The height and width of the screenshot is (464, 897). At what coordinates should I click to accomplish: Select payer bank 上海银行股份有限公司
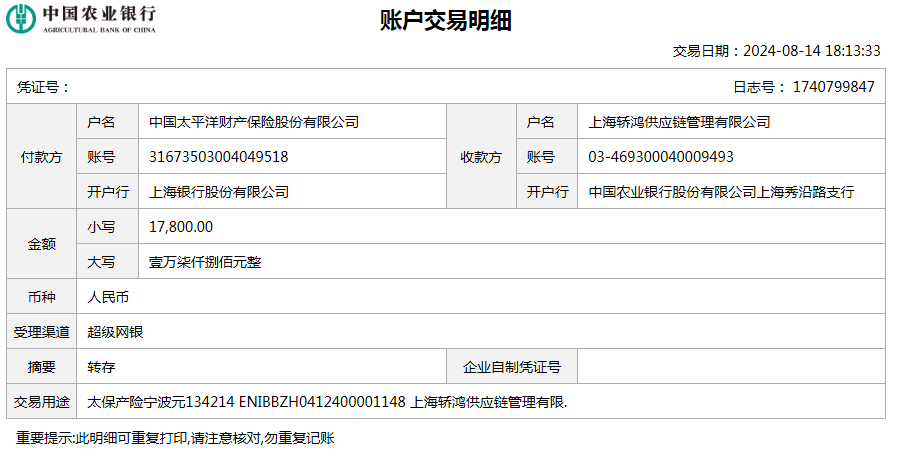click(x=218, y=192)
